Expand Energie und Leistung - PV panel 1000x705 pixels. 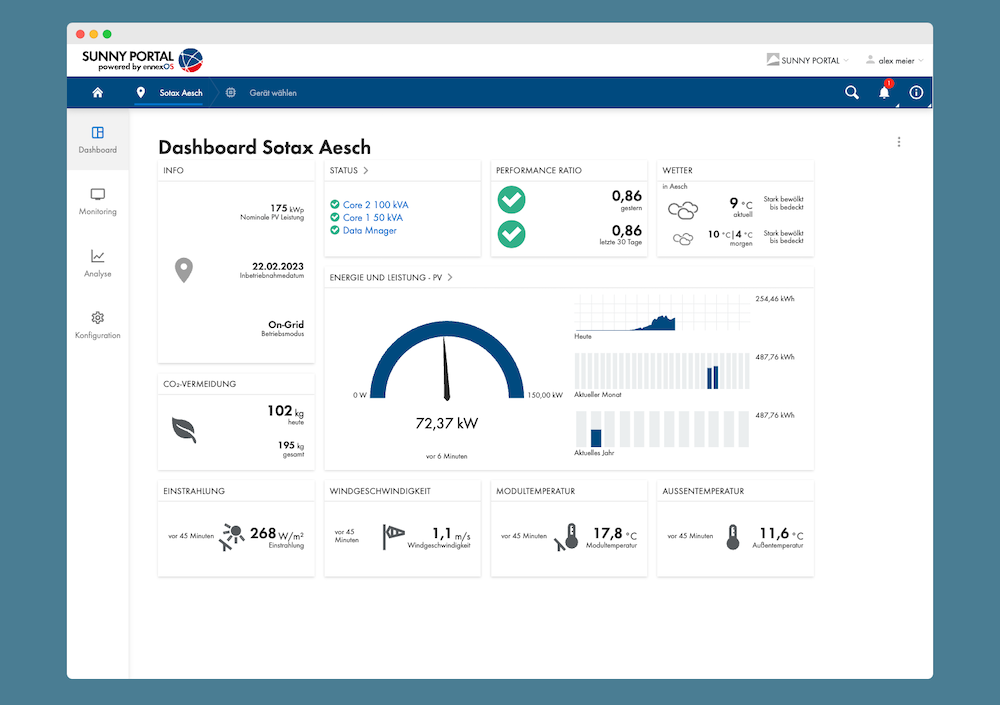click(450, 277)
